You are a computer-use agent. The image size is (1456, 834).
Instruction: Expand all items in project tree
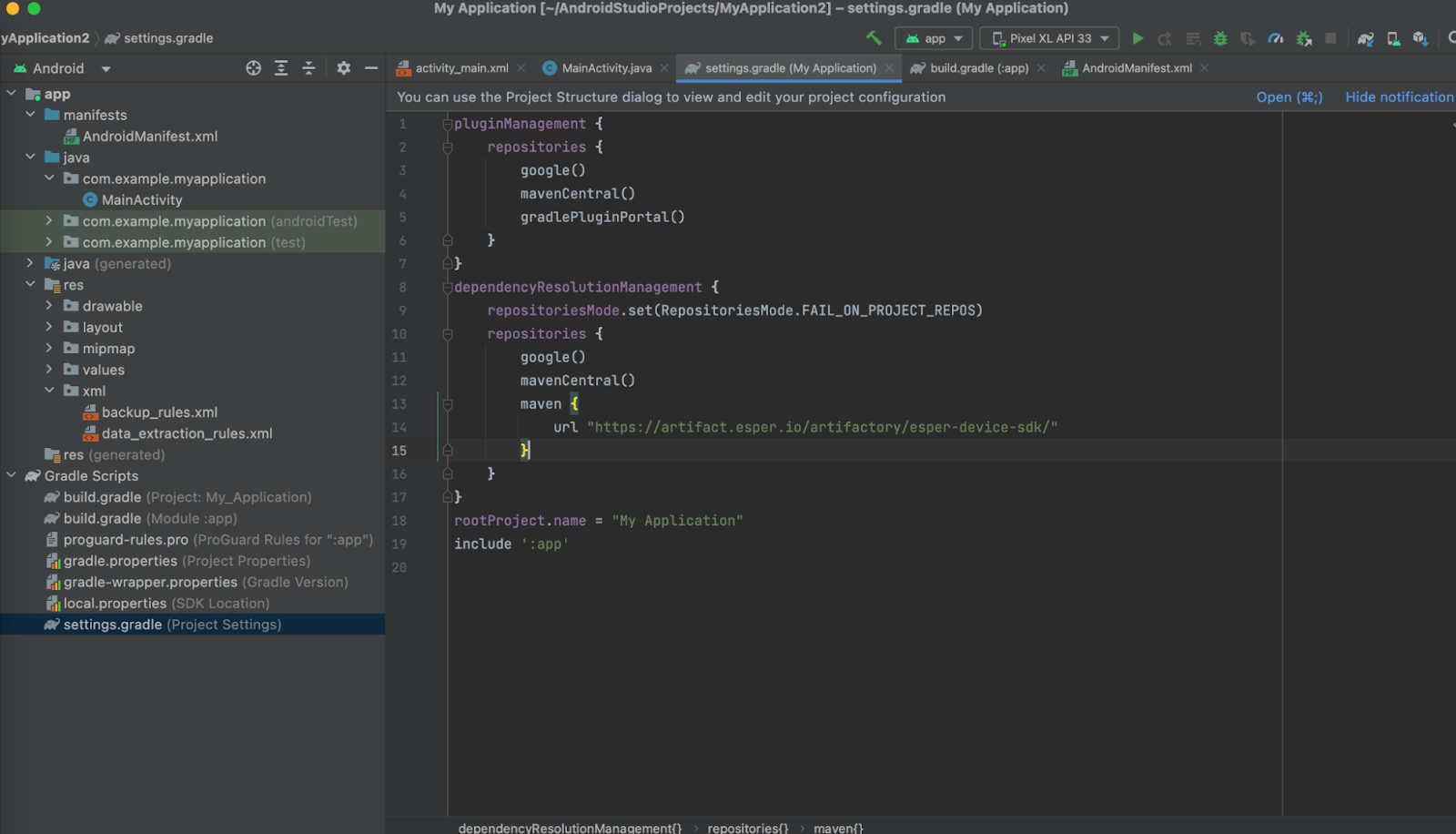tap(281, 68)
